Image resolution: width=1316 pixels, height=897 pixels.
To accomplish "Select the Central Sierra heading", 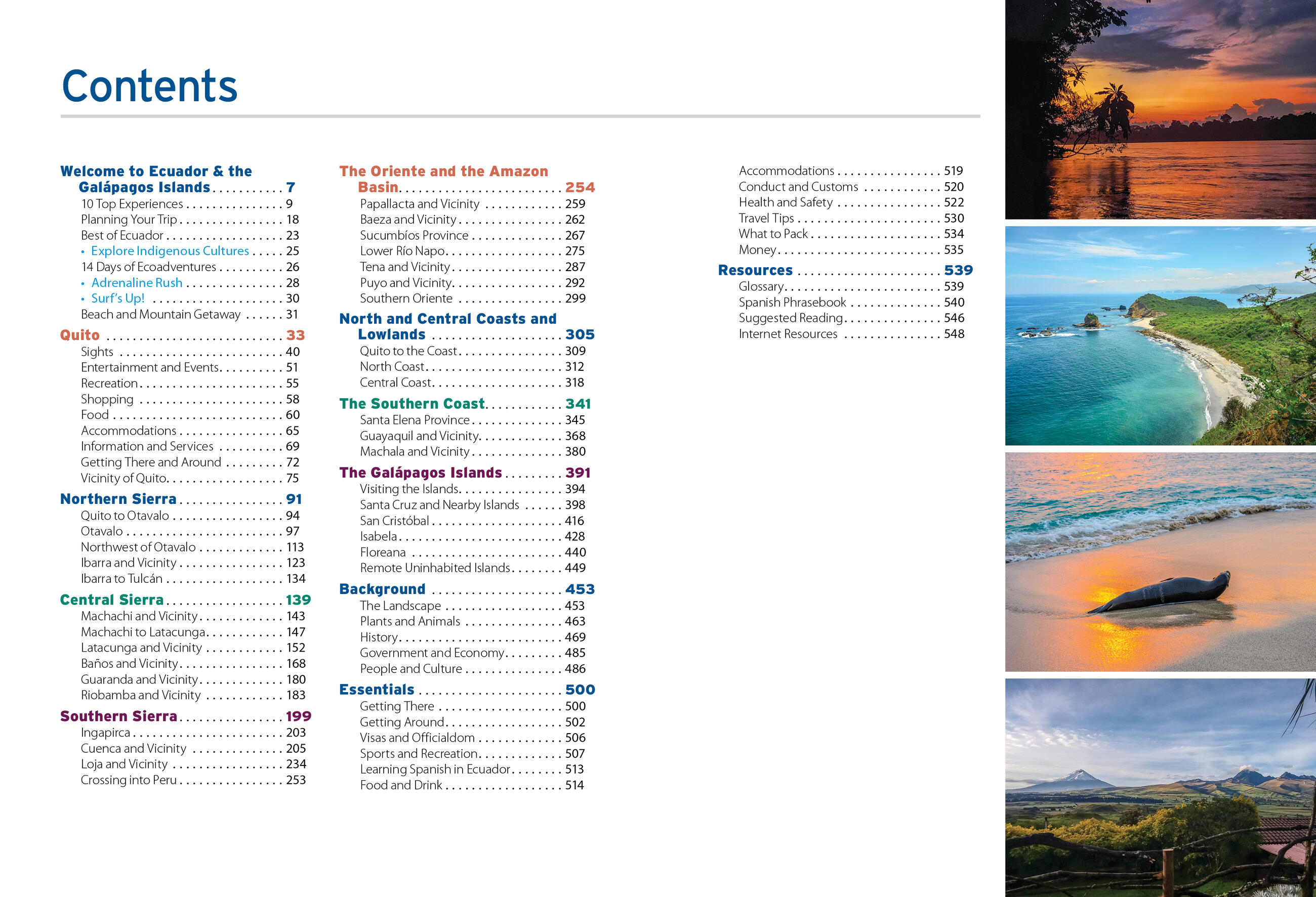I will [111, 600].
